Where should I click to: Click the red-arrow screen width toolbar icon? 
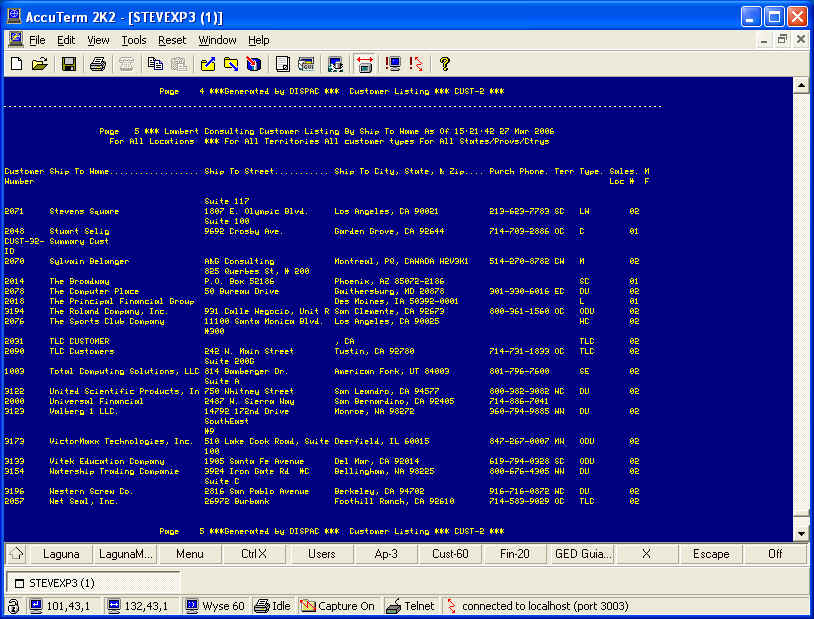364,64
